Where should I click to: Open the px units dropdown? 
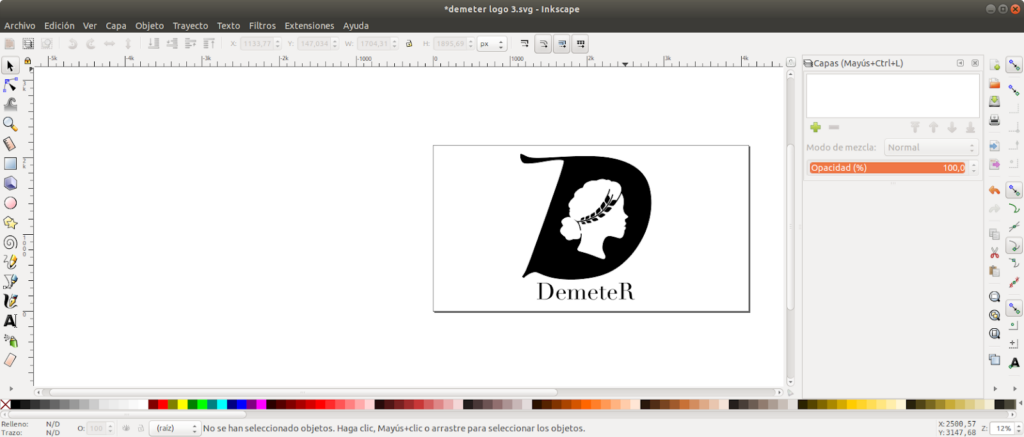point(491,44)
